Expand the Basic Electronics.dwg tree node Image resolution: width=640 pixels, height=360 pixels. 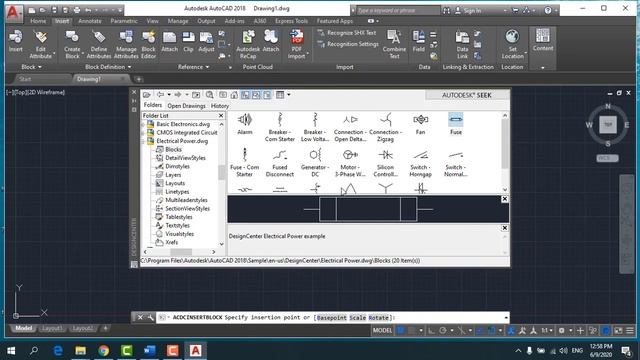(143, 124)
